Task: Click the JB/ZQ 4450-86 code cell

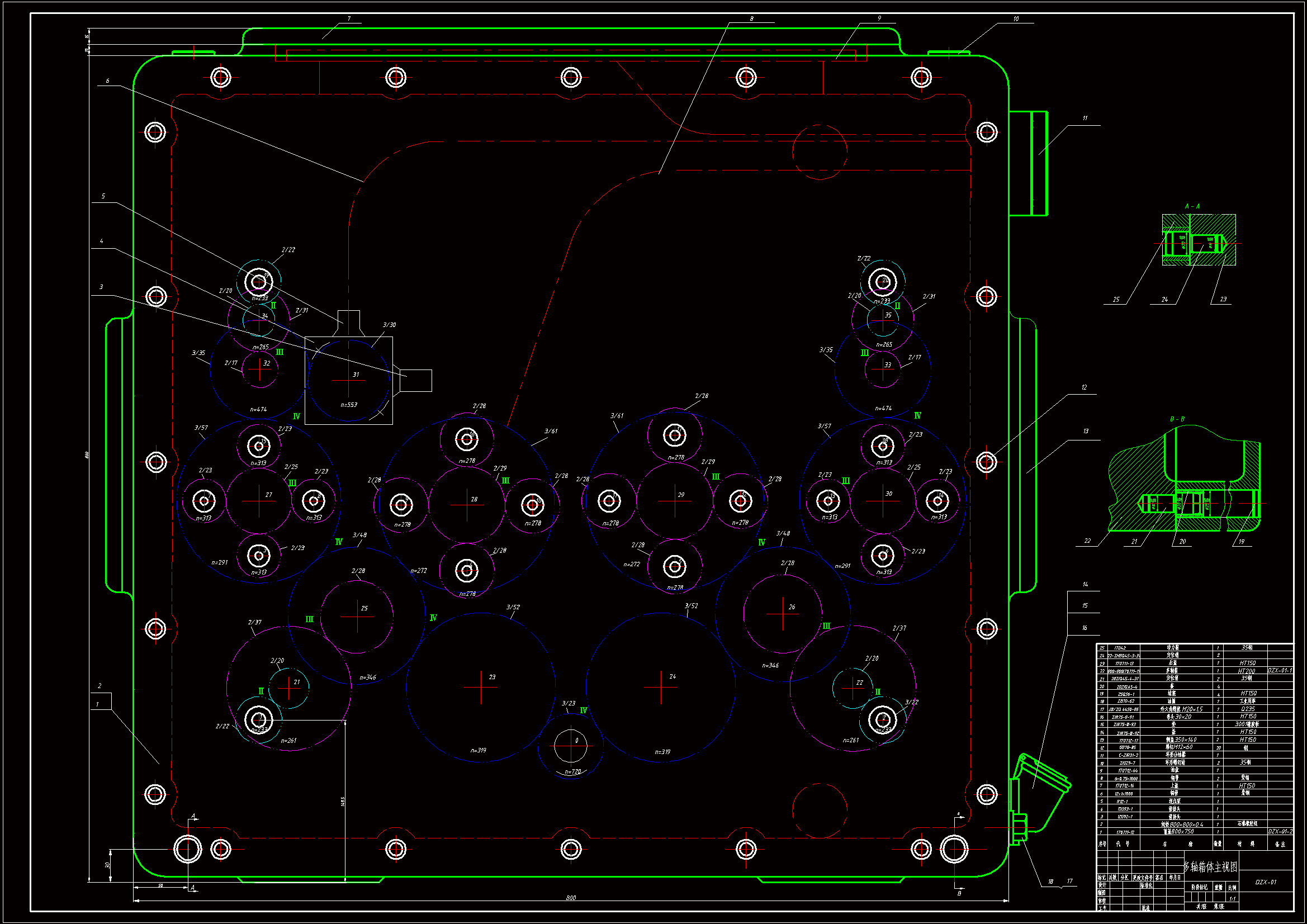Action: (1124, 710)
